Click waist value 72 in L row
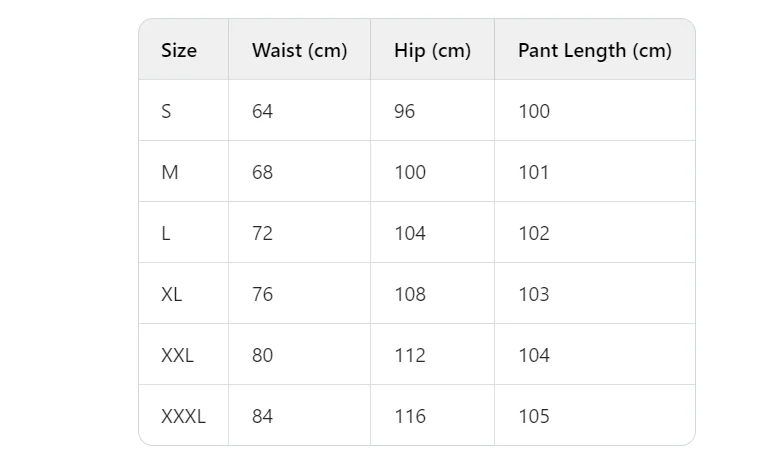Viewport: 776px width, 465px height. pyautogui.click(x=262, y=233)
